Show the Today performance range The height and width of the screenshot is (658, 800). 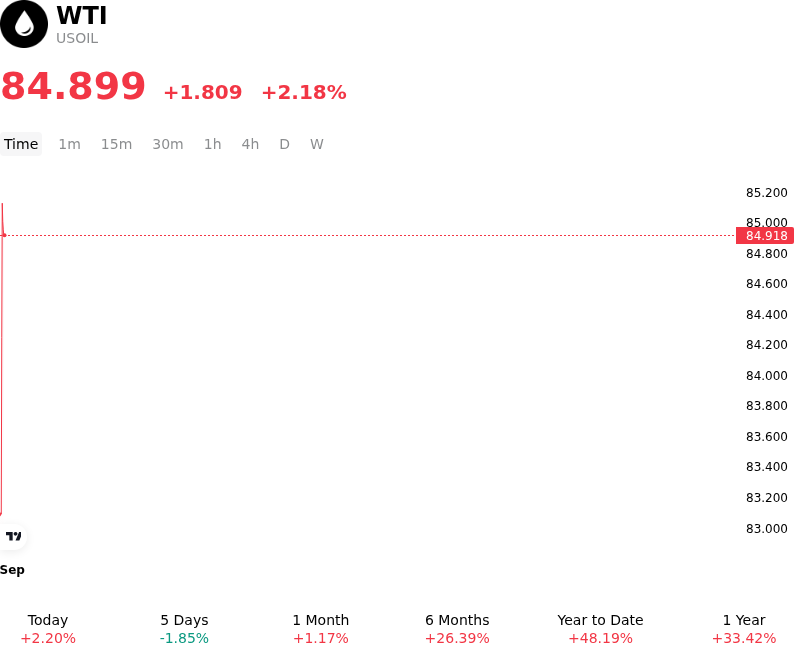click(x=48, y=629)
